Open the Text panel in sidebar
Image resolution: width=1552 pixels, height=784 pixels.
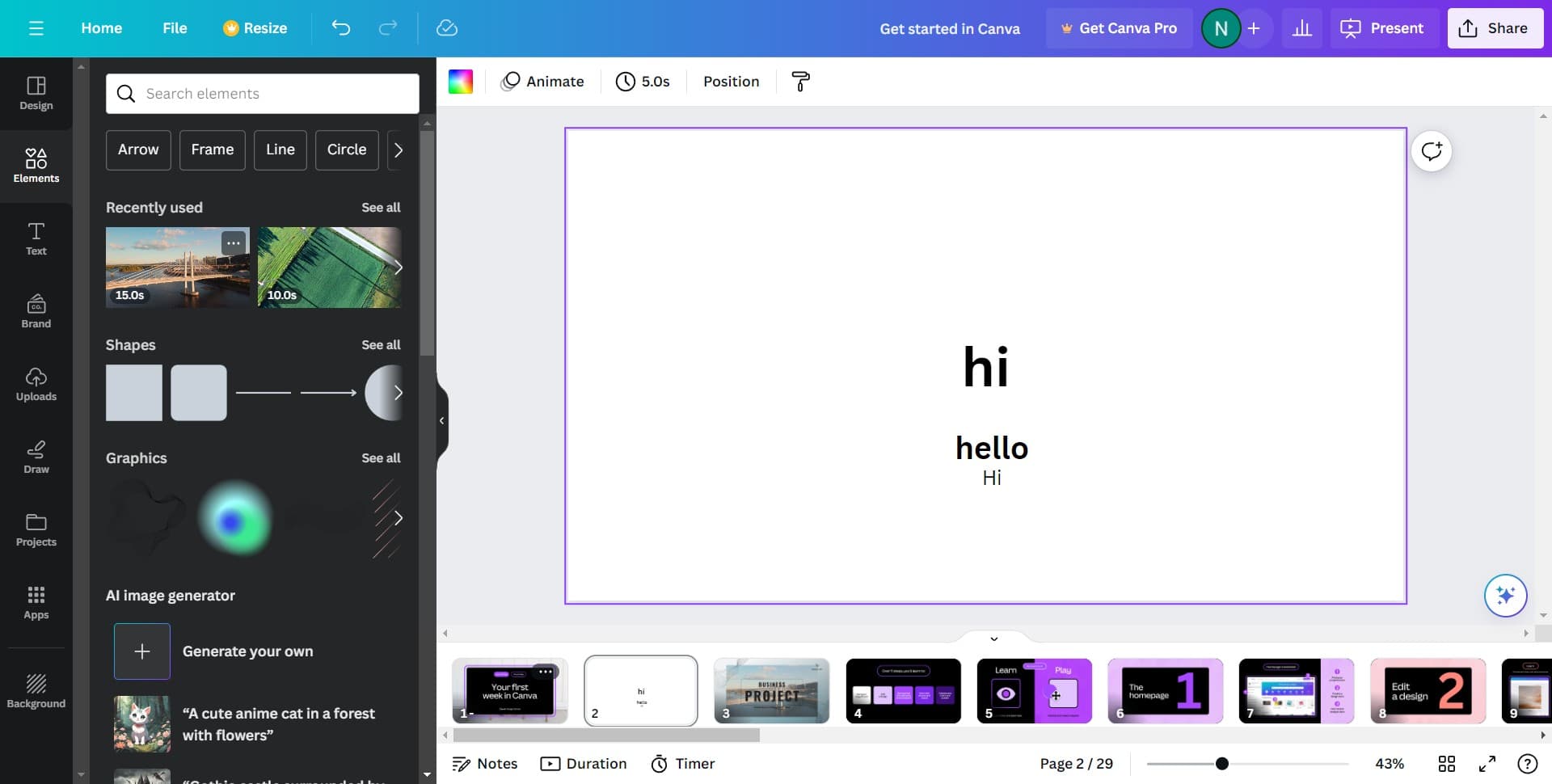click(x=36, y=239)
